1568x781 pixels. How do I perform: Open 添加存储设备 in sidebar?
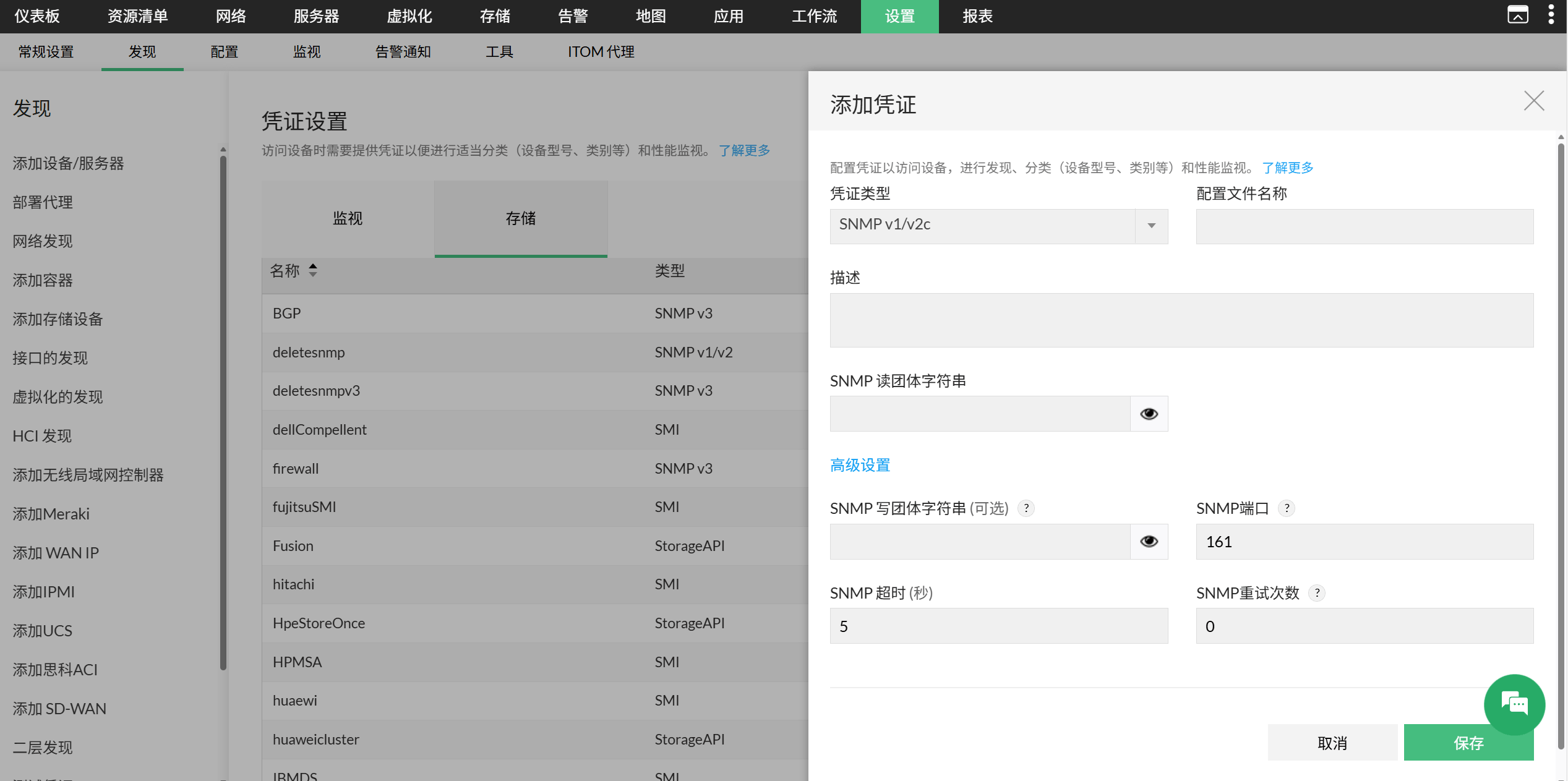pyautogui.click(x=58, y=319)
